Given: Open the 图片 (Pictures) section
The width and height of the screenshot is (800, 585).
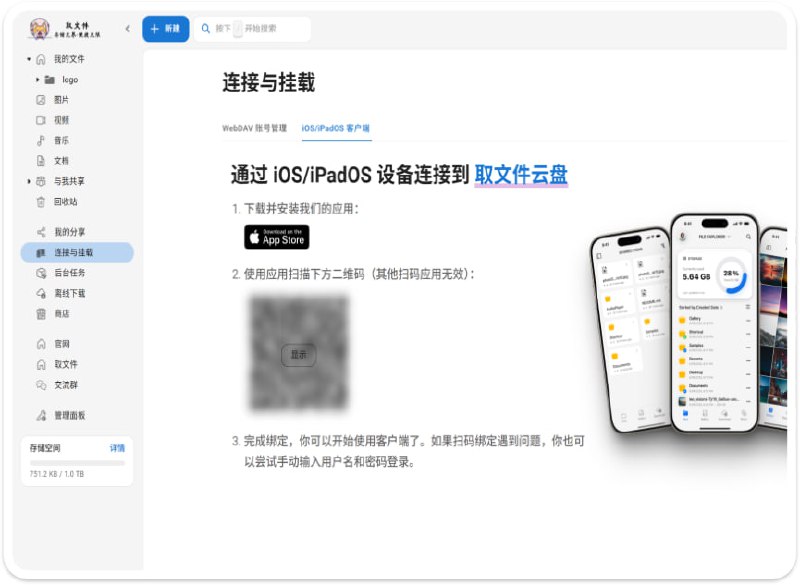Looking at the screenshot, I should click(60, 100).
